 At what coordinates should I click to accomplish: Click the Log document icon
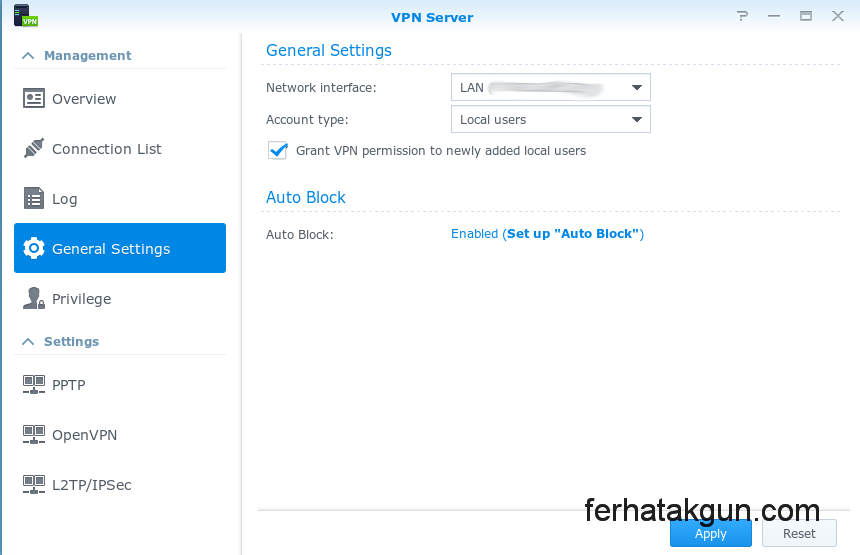click(33, 199)
